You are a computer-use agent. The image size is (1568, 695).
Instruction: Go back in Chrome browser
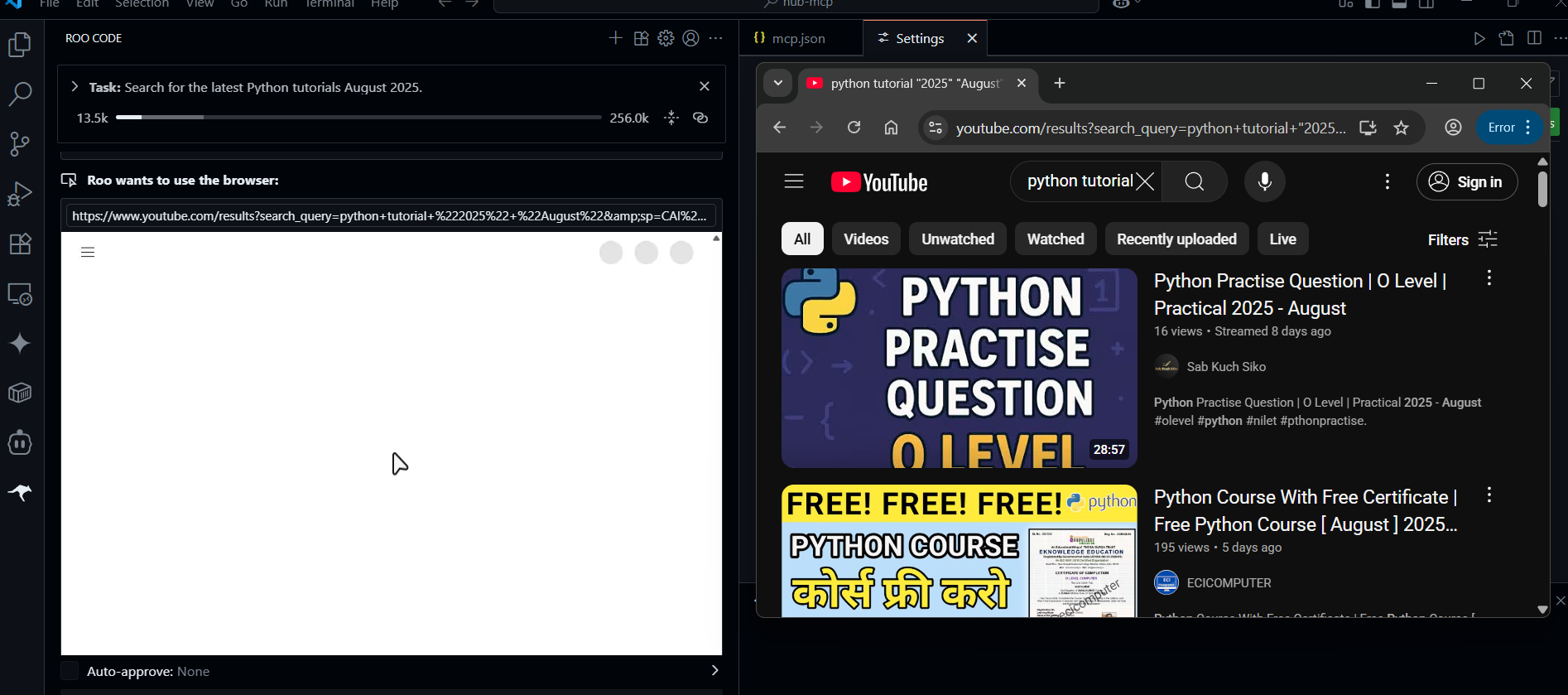(x=779, y=128)
